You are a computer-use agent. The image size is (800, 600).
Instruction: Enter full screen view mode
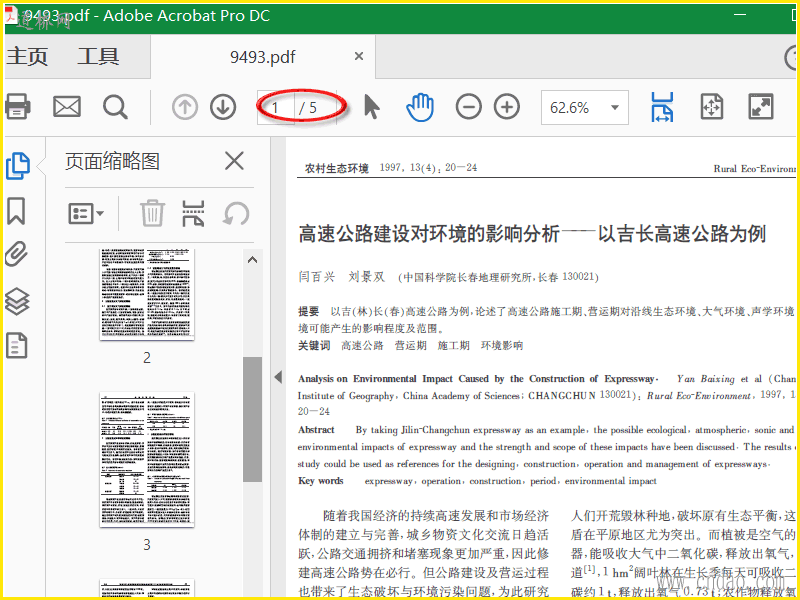coord(761,107)
